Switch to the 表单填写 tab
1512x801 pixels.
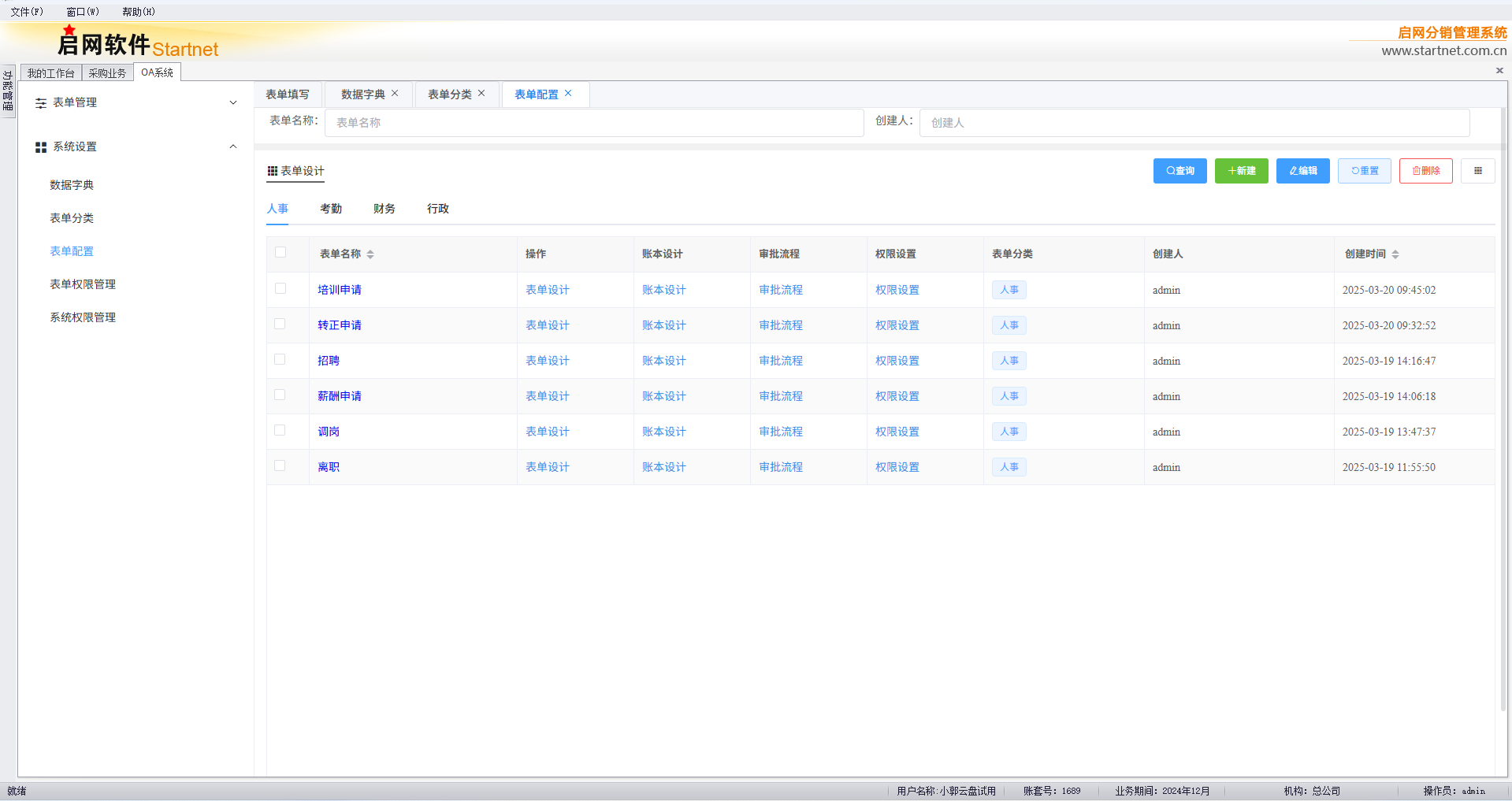click(288, 95)
